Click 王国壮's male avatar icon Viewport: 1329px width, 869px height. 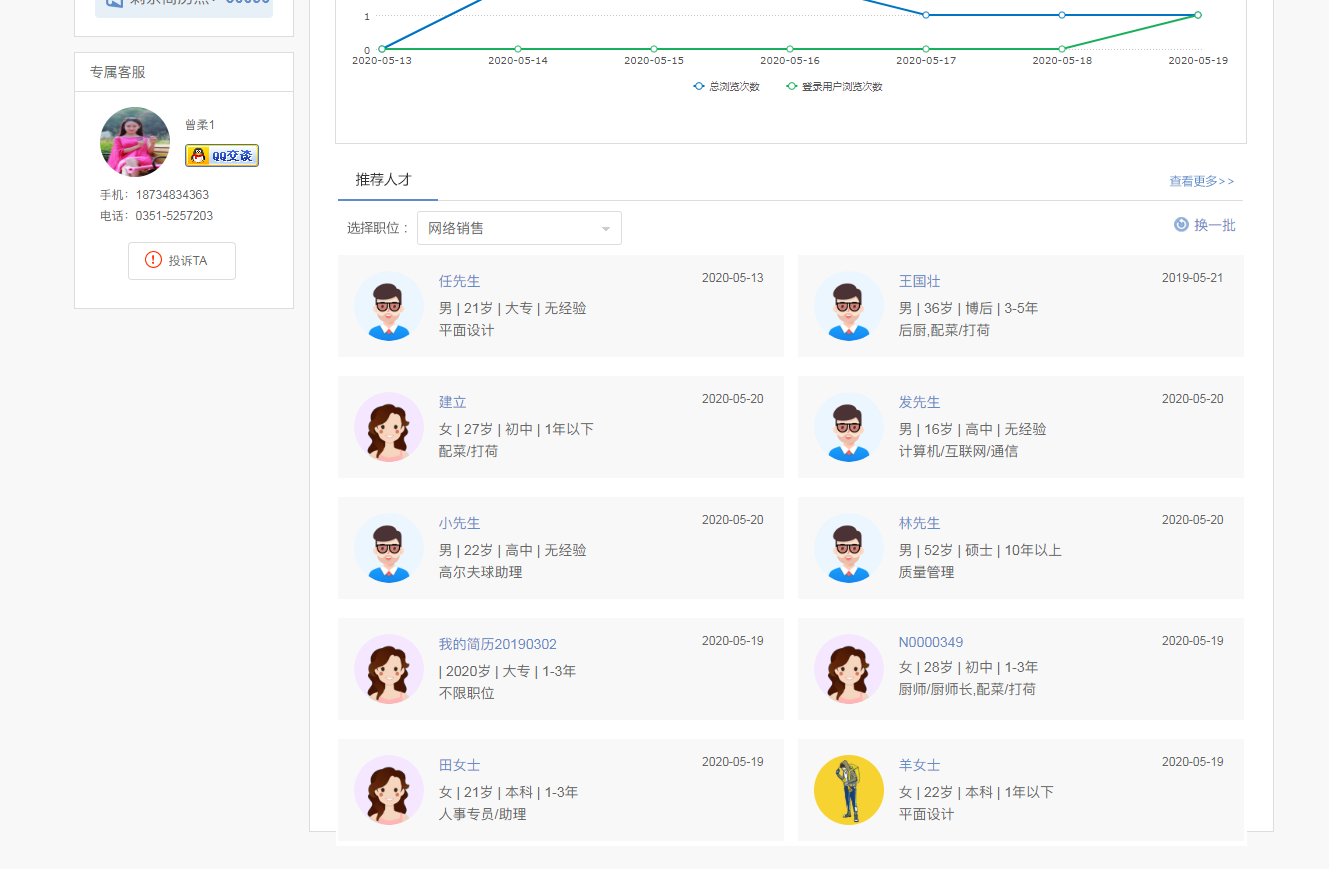[849, 306]
